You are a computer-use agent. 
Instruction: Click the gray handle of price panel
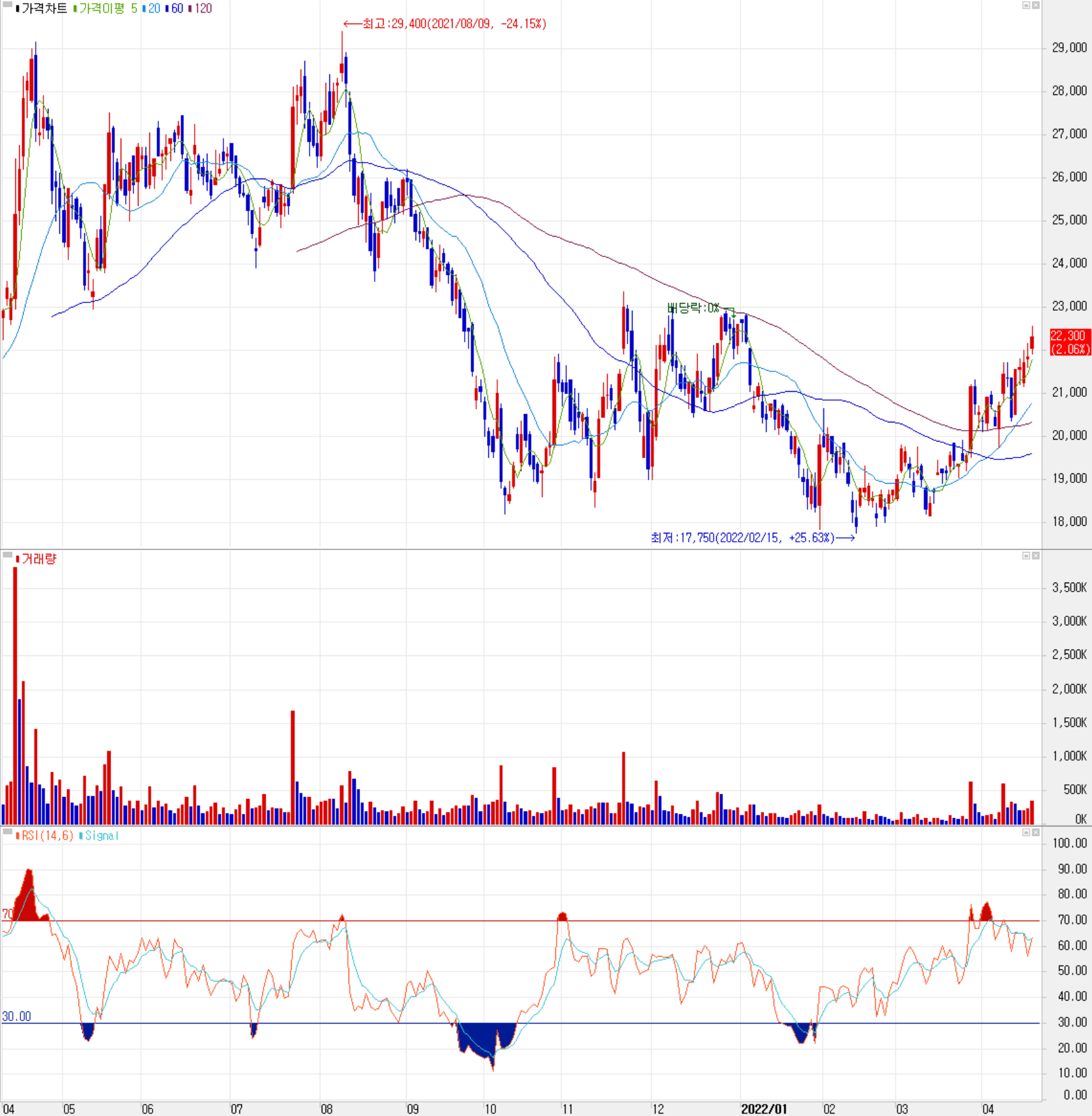pos(7,5)
